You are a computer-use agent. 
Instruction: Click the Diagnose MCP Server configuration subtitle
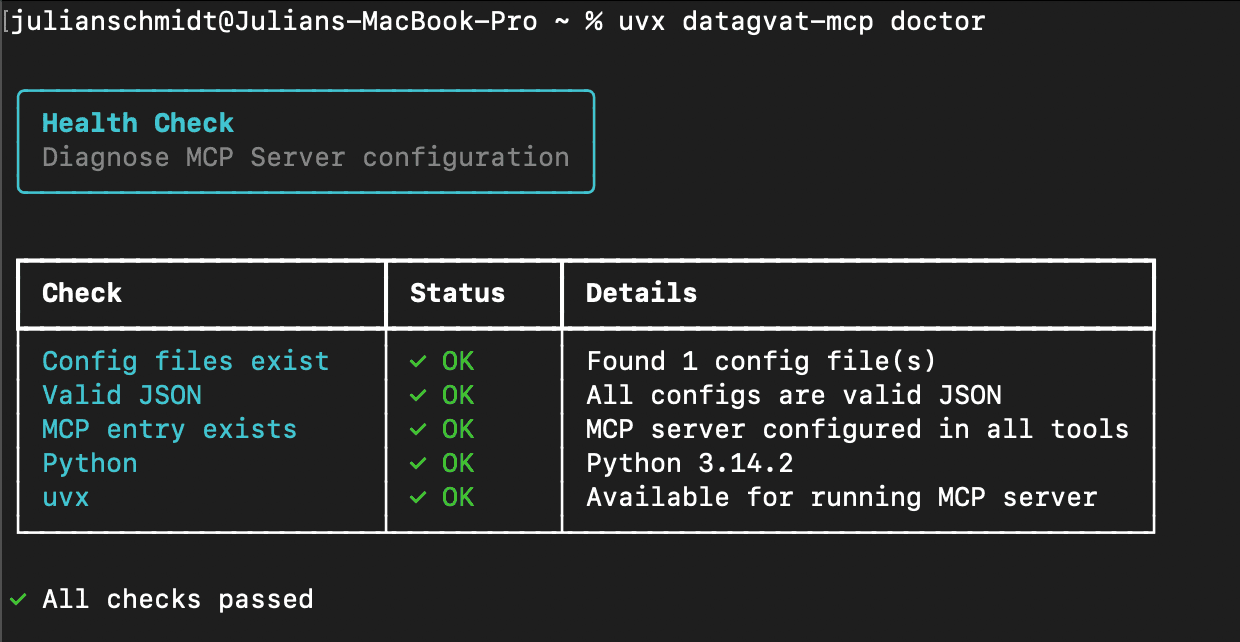click(305, 156)
